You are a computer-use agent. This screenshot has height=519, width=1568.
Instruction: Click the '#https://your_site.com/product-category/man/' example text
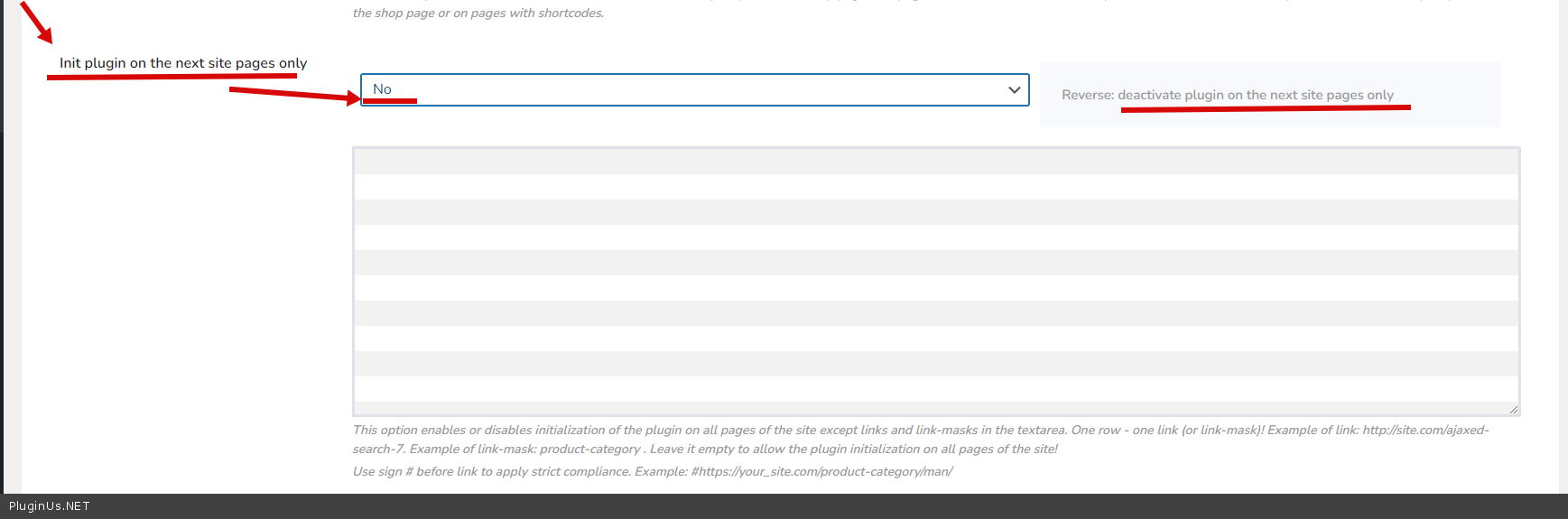[821, 471]
